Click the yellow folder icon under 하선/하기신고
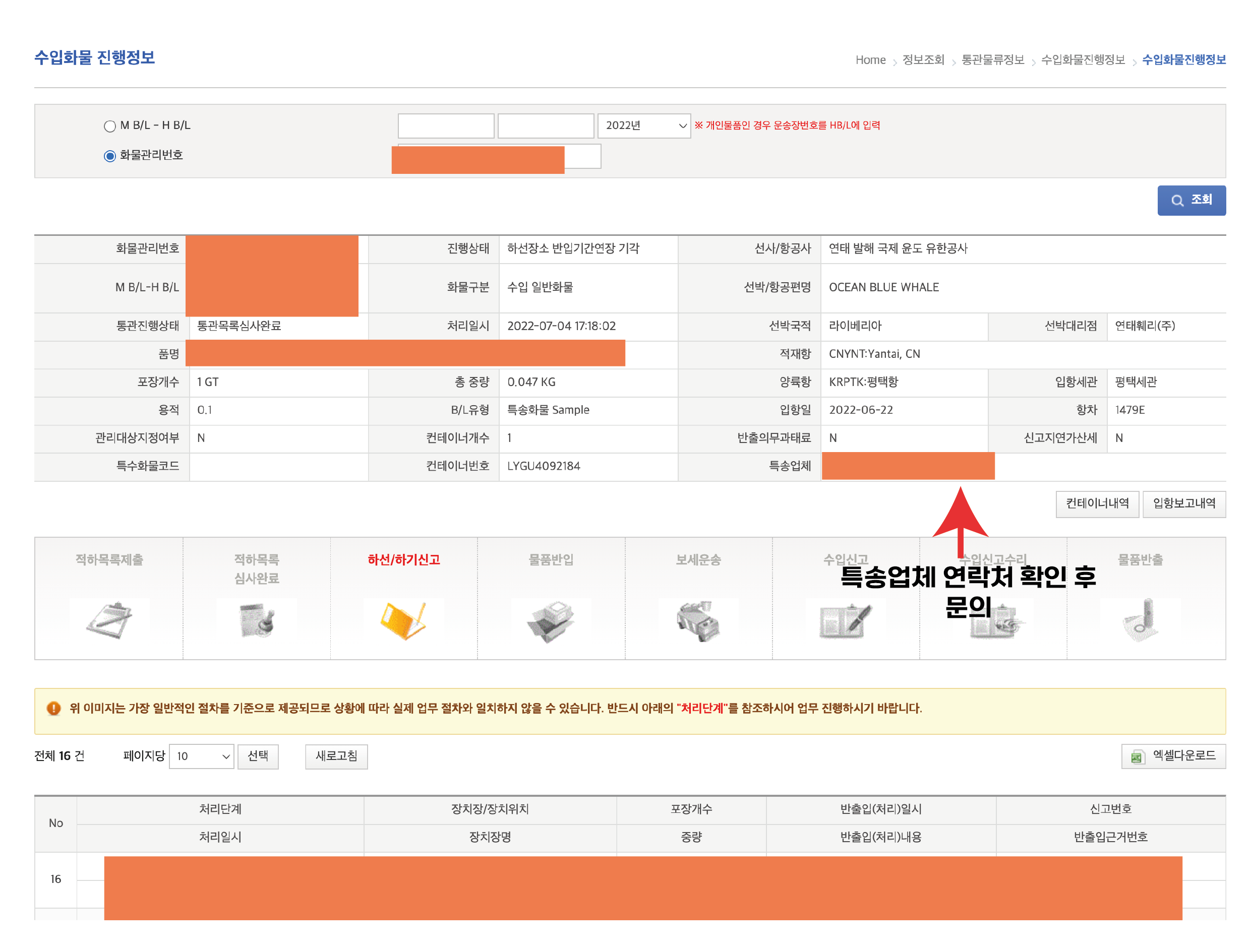Screen dimensions: 1251x952 click(403, 620)
